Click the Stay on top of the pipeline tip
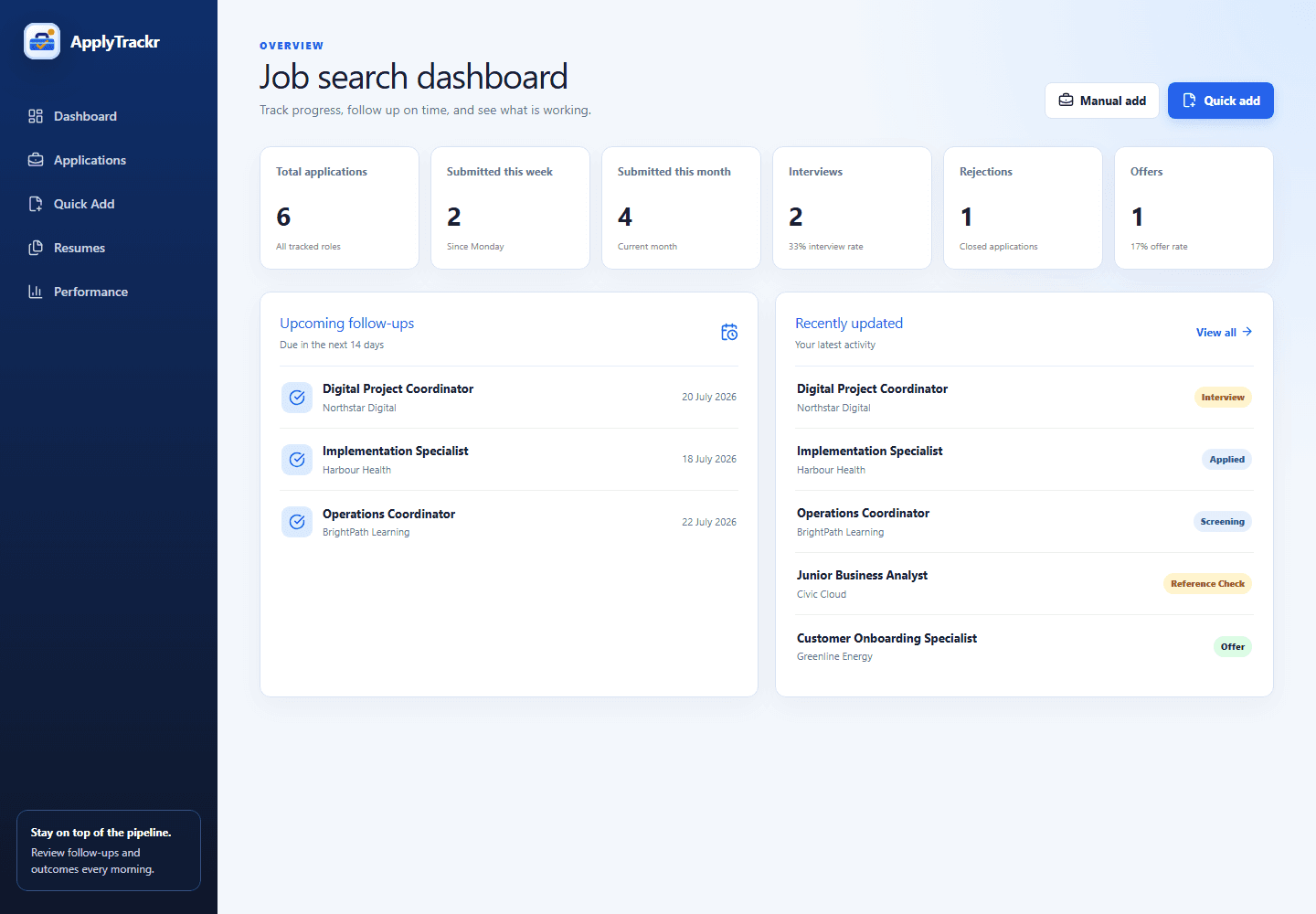 click(109, 850)
